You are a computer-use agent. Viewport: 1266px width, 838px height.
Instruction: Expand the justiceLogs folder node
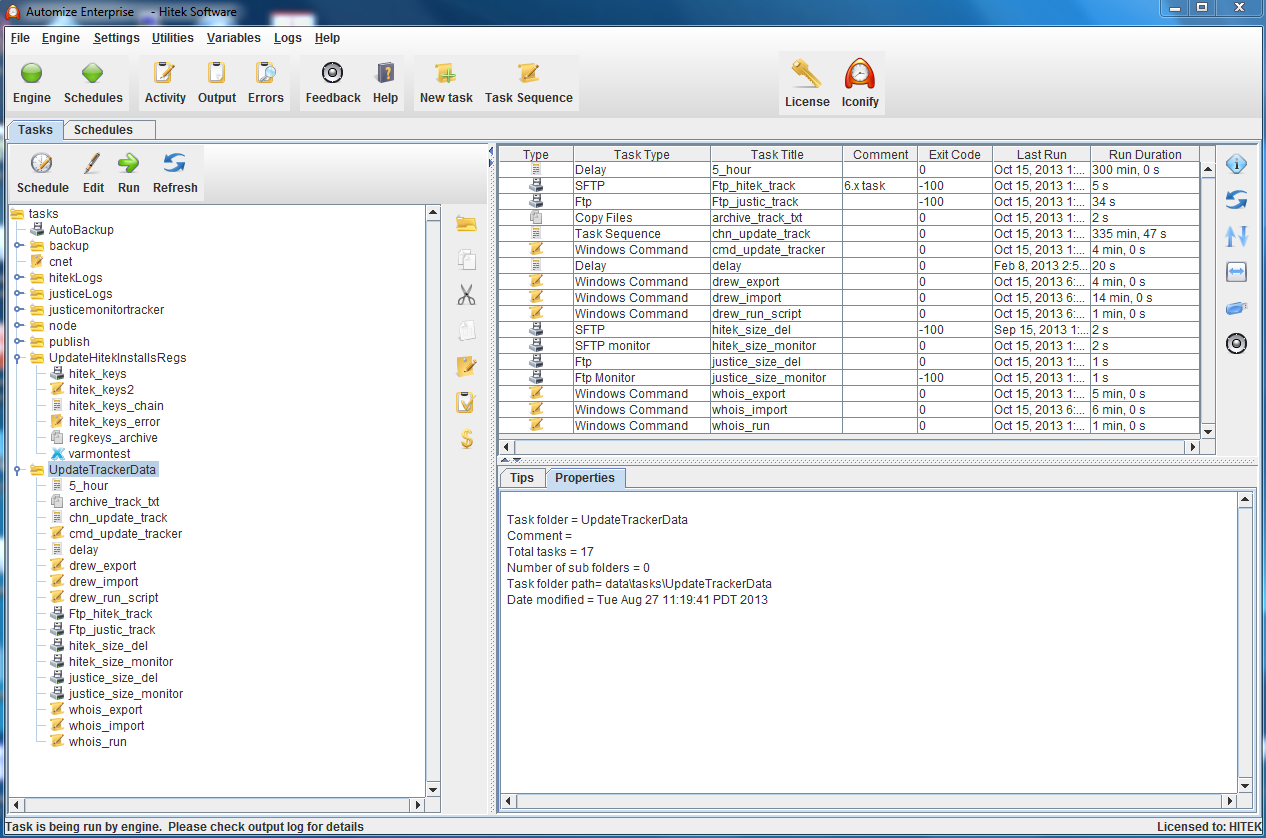(x=18, y=294)
